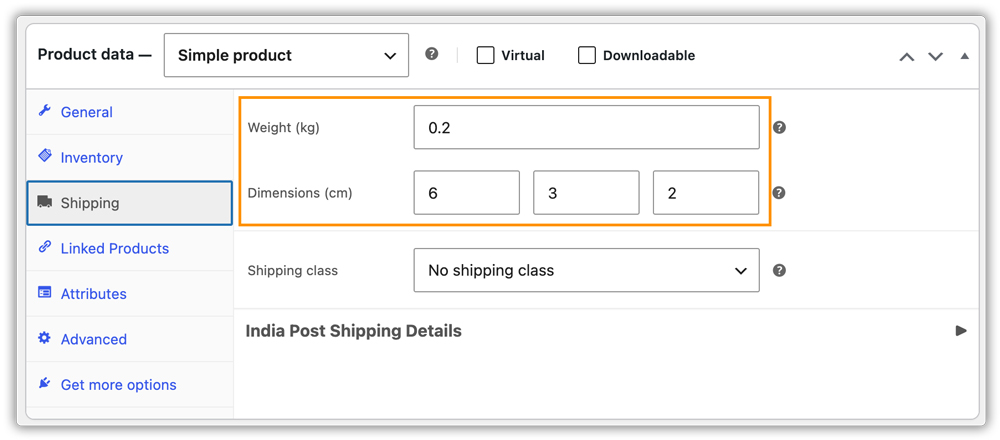Click the Weight (kg) input field
Image resolution: width=1000 pixels, height=440 pixels.
[587, 128]
